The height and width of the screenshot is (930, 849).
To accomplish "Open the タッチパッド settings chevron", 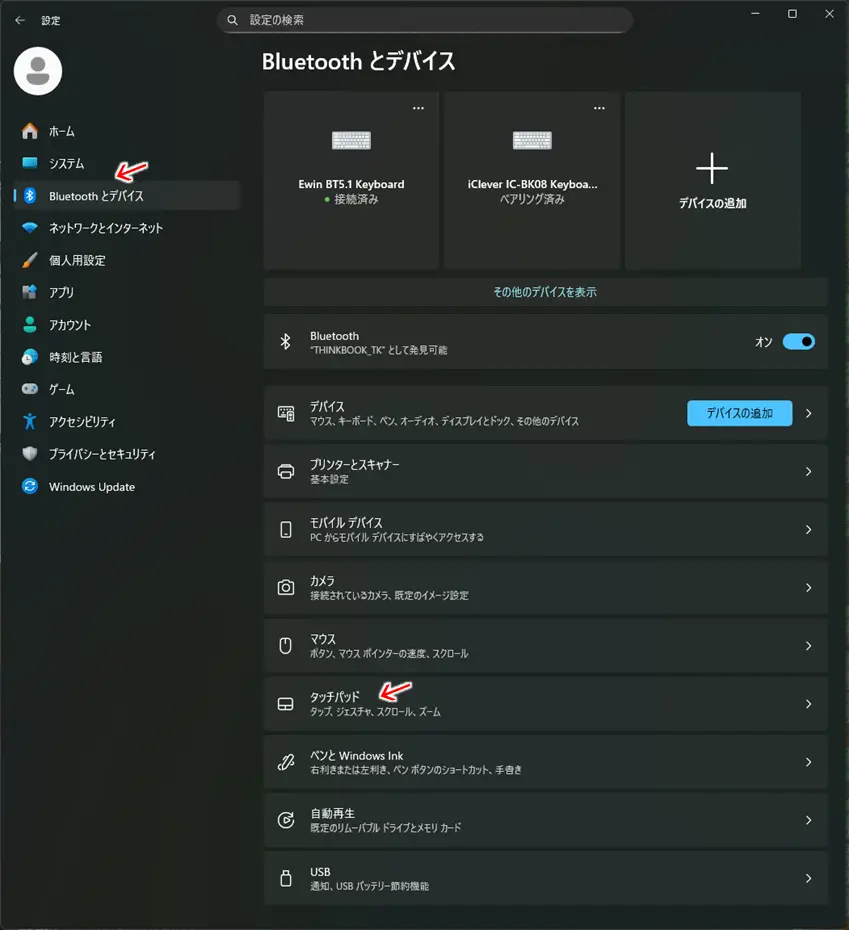I will pos(809,704).
